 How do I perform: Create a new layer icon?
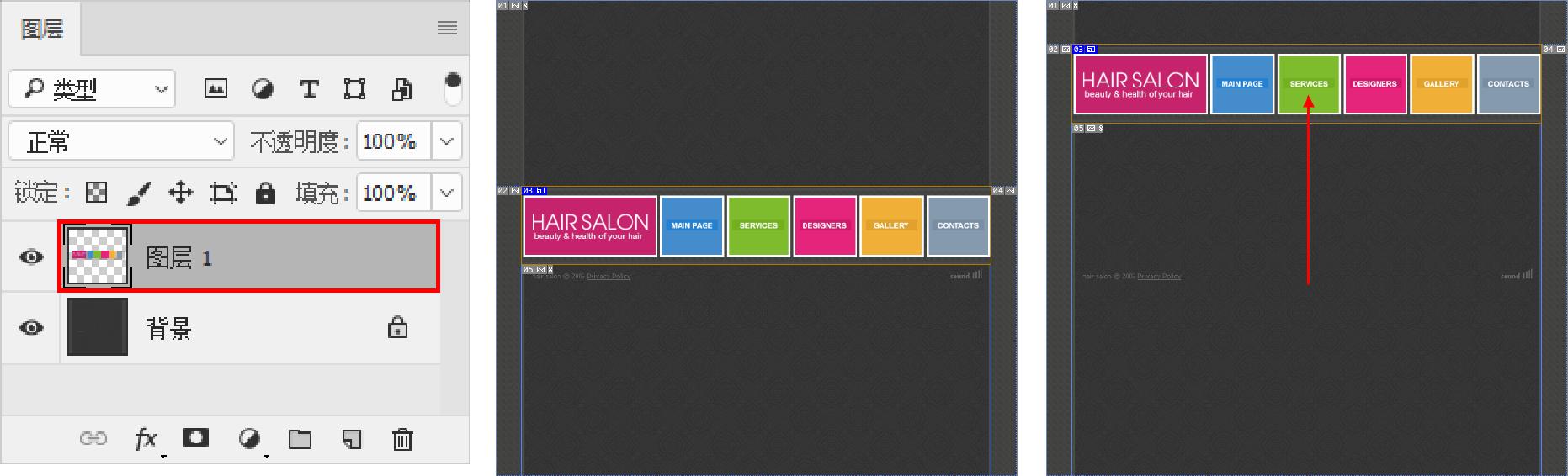pos(352,439)
